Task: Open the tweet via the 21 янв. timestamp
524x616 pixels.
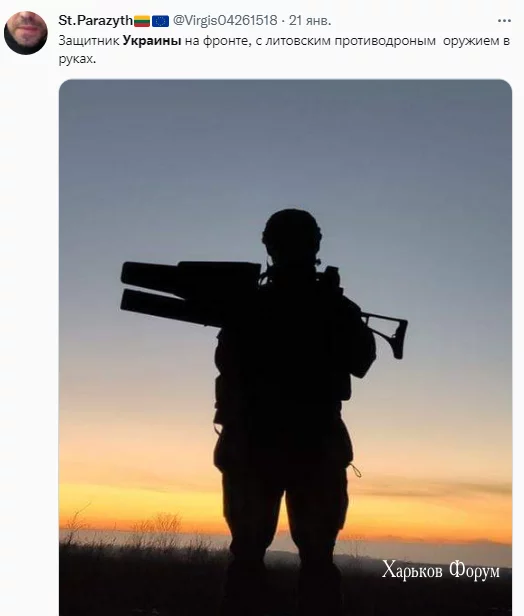Action: pyautogui.click(x=310, y=20)
